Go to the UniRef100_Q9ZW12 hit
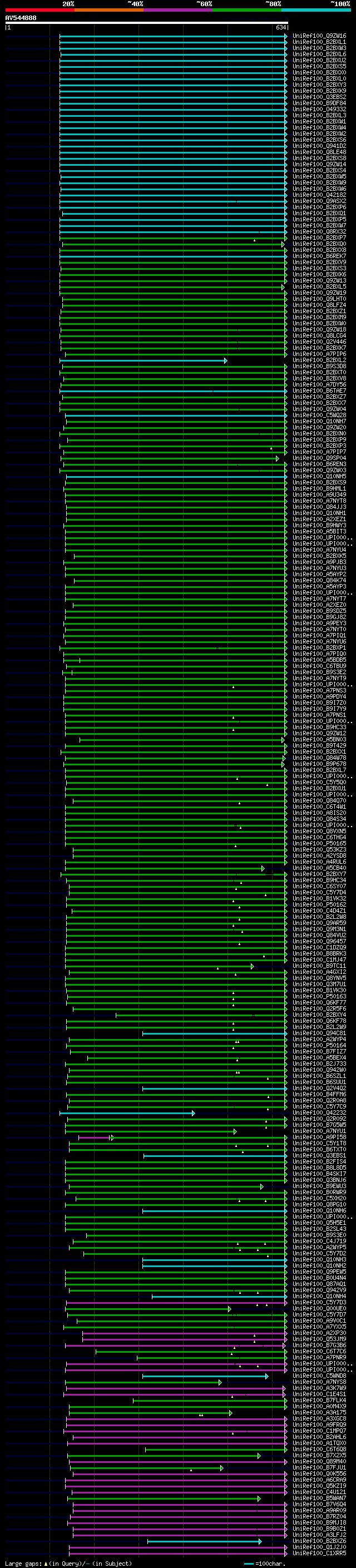 point(319,734)
